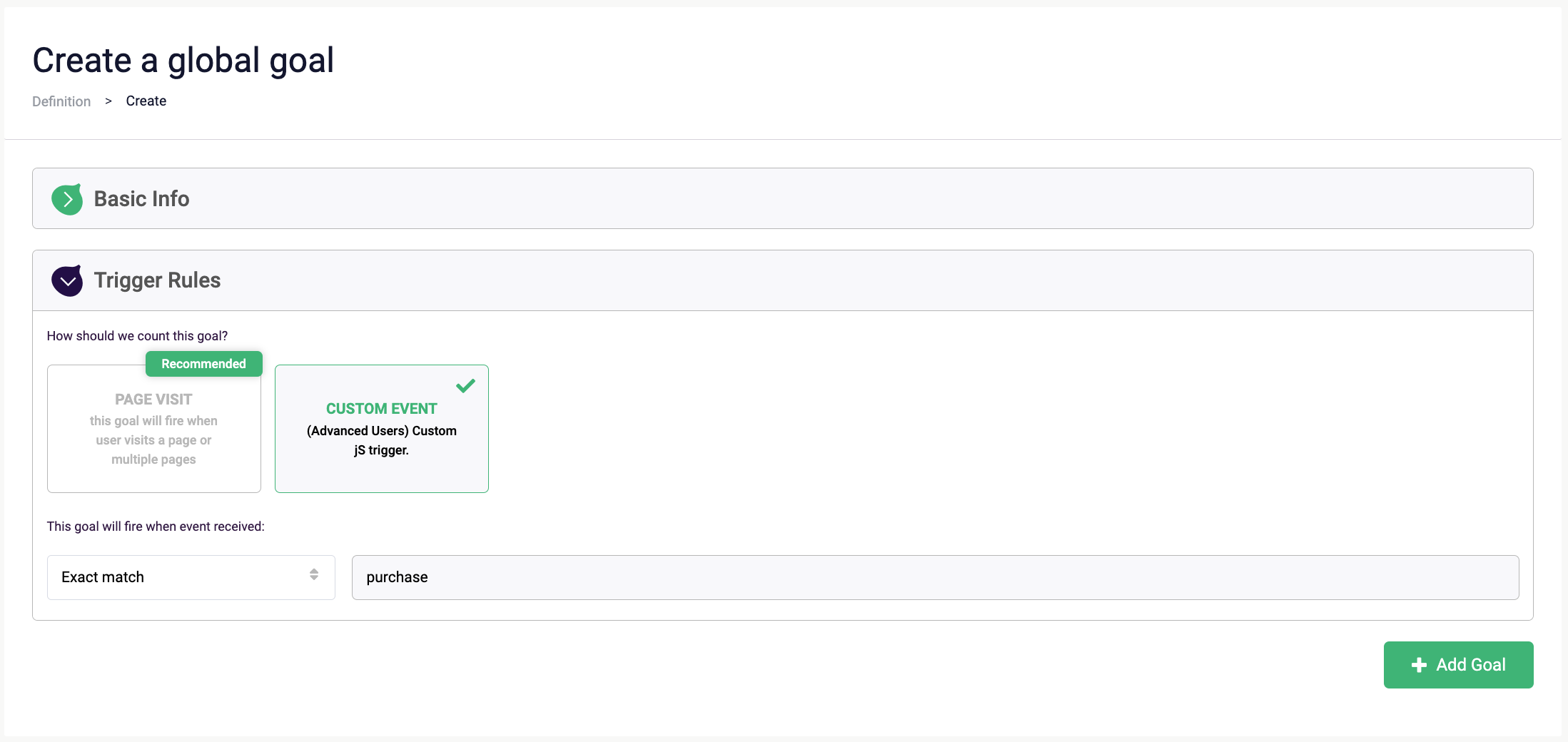Click the Create breadcrumb item
This screenshot has width=1568, height=742.
tap(146, 101)
